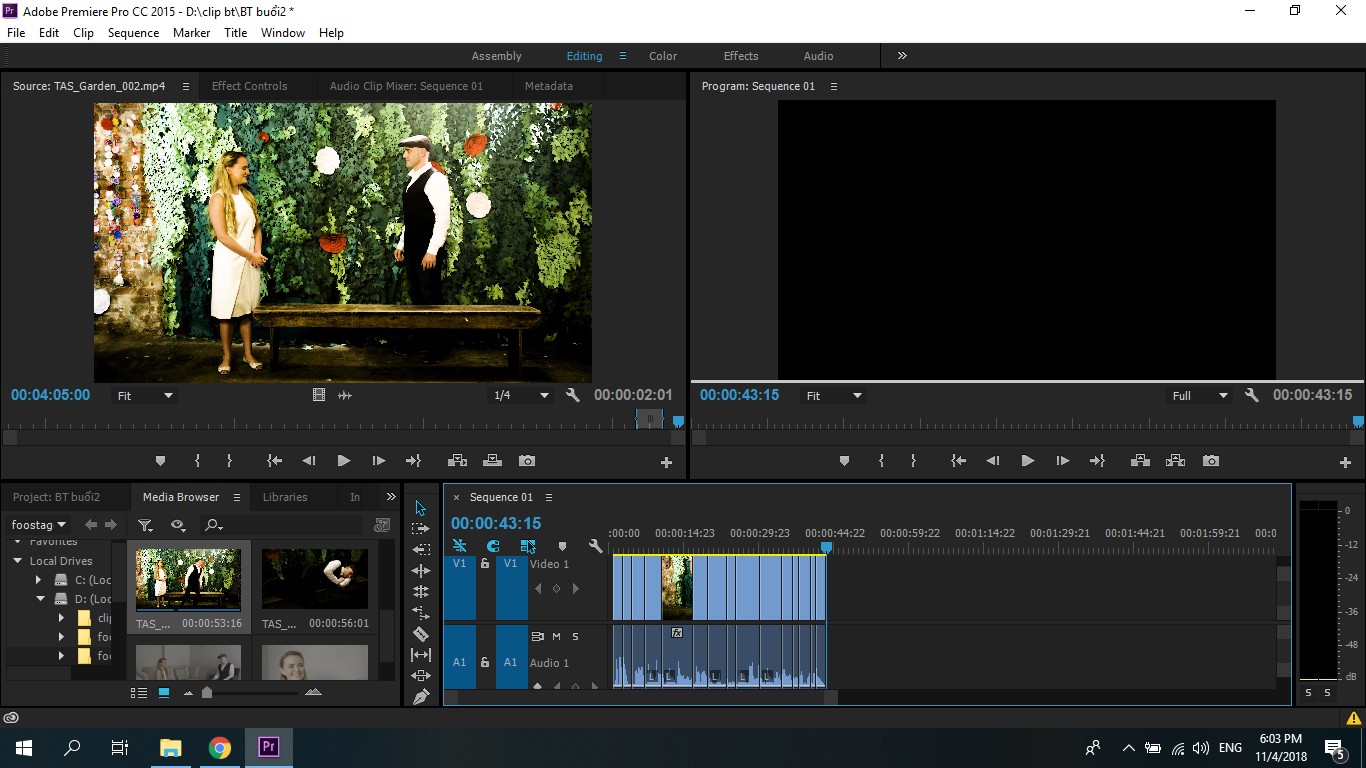Click the thumbnail size zoom slider
The height and width of the screenshot is (768, 1366).
pos(207,692)
